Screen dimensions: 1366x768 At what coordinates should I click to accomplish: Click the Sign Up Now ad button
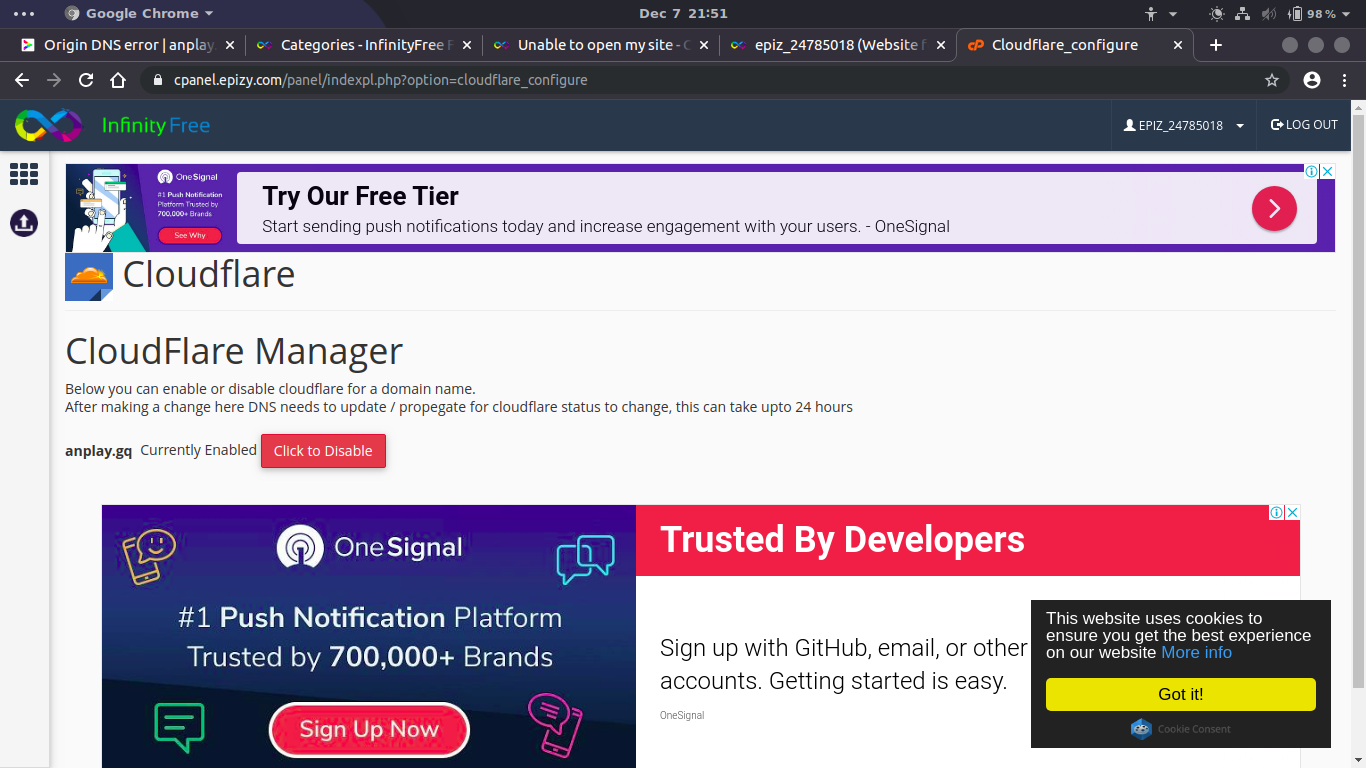pos(369,730)
